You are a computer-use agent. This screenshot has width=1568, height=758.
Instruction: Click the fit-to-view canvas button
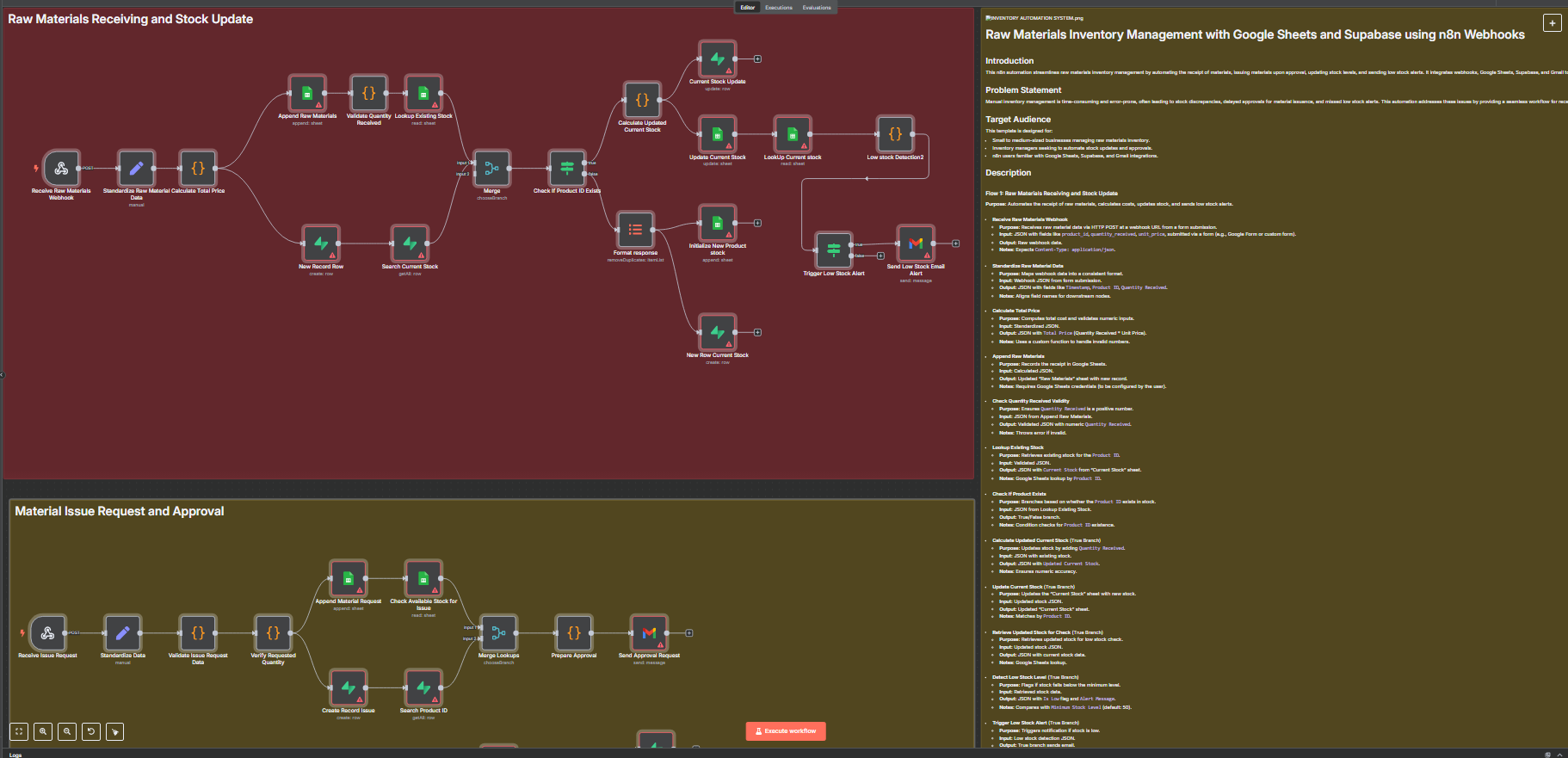tap(19, 731)
